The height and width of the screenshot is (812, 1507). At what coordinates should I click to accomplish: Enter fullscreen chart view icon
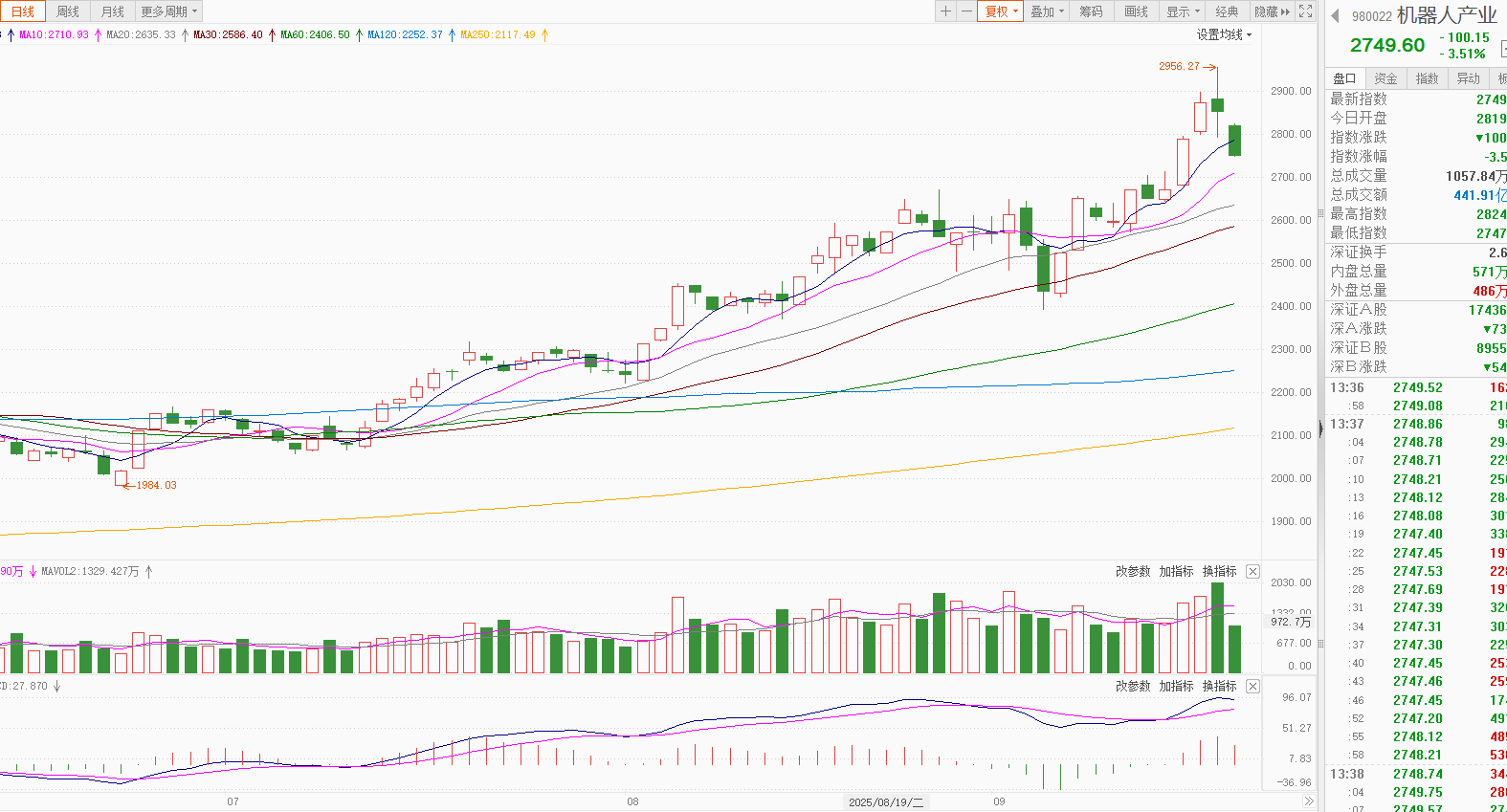1306,11
